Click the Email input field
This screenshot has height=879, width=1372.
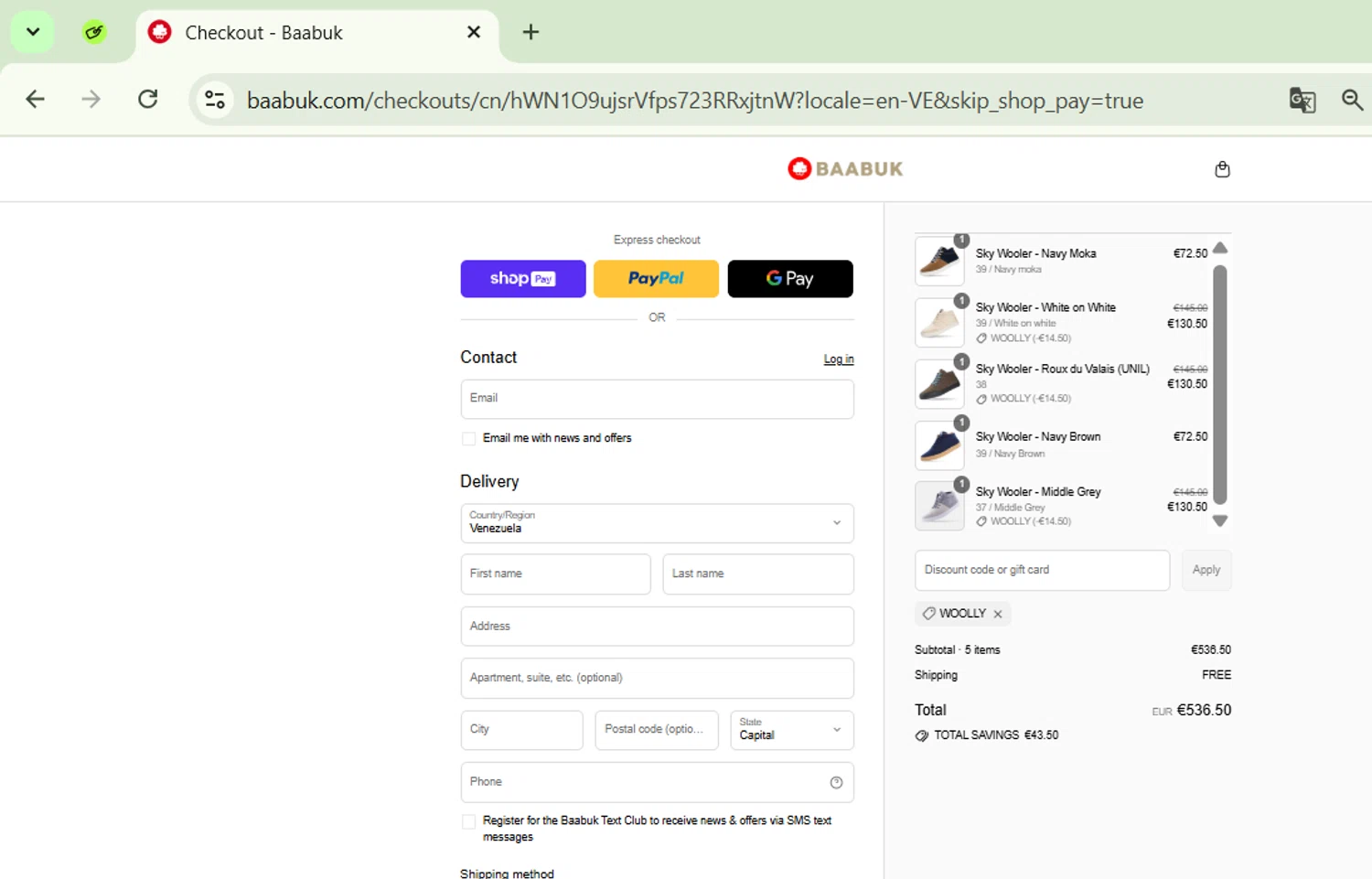[657, 399]
